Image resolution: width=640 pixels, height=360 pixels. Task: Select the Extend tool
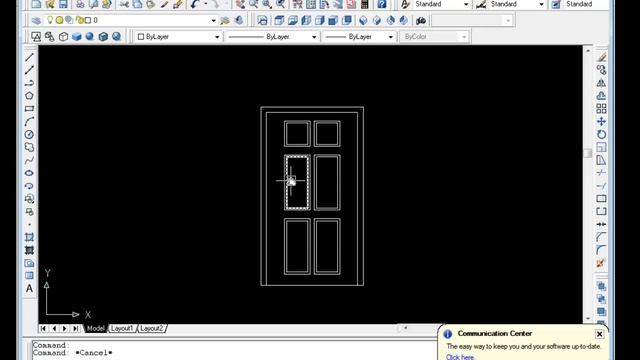tap(601, 186)
